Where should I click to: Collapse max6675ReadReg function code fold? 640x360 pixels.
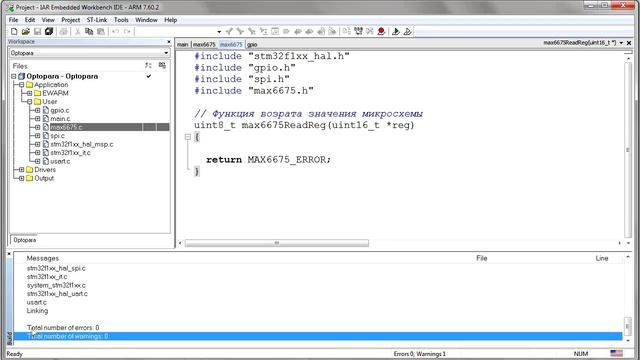(x=188, y=137)
